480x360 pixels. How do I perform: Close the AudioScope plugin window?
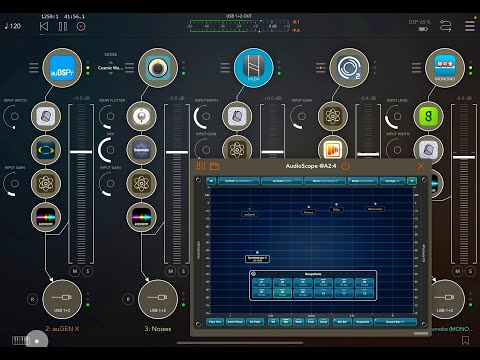(x=421, y=166)
